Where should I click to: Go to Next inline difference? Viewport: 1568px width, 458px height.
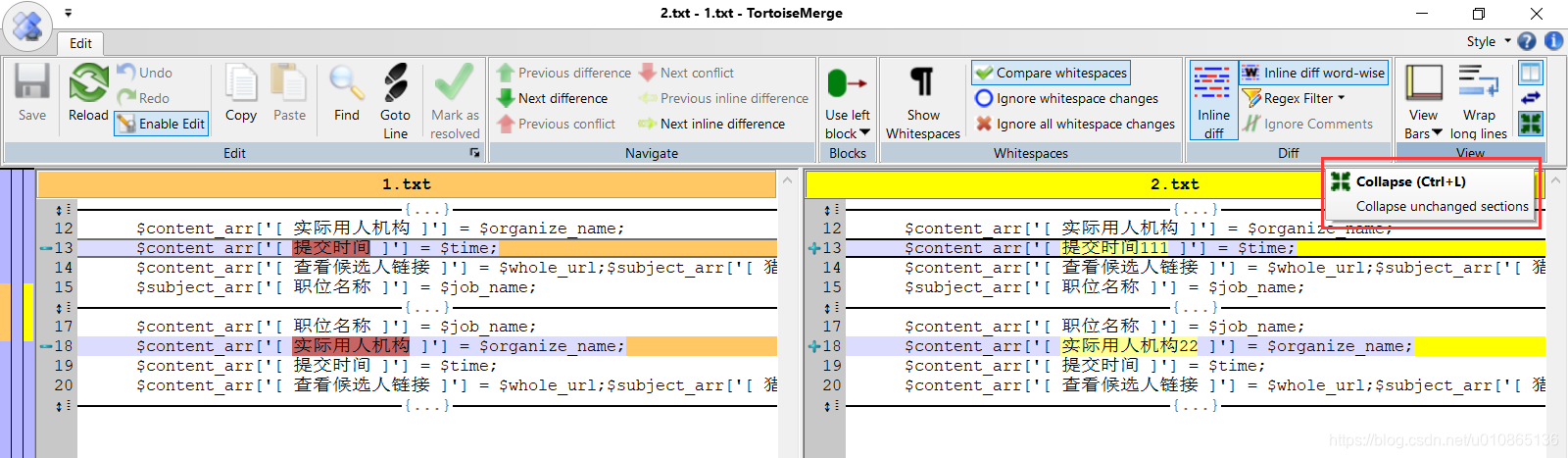711,124
